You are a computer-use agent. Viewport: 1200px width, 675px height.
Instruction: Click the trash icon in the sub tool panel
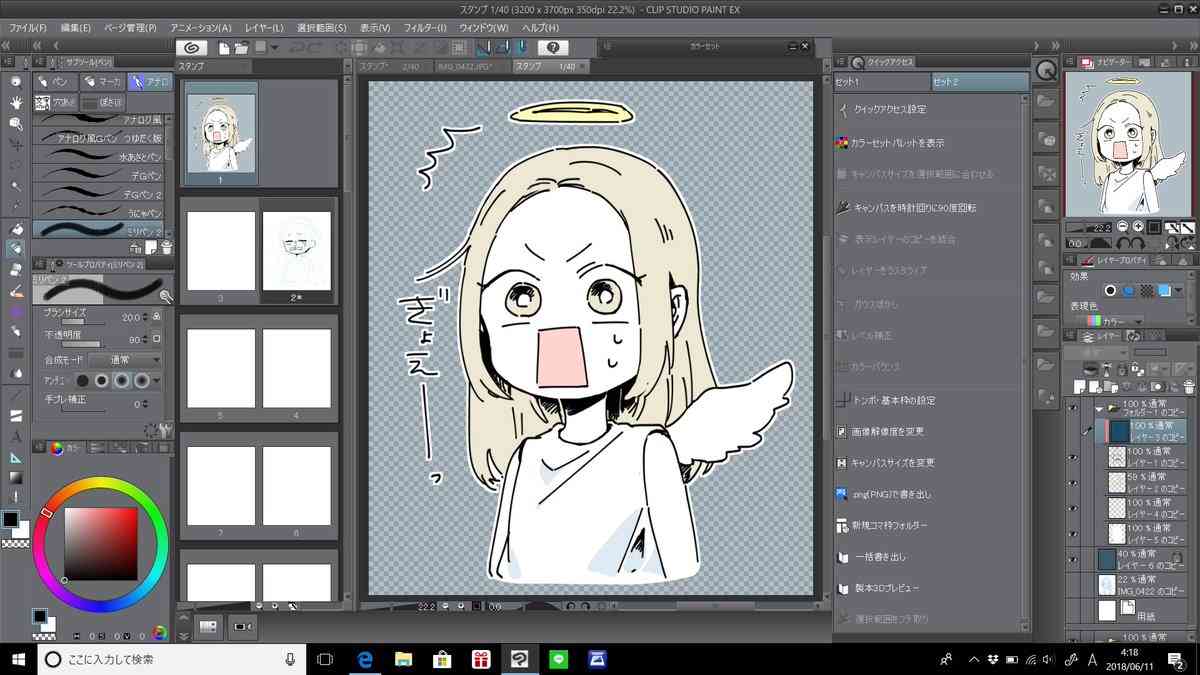point(166,247)
